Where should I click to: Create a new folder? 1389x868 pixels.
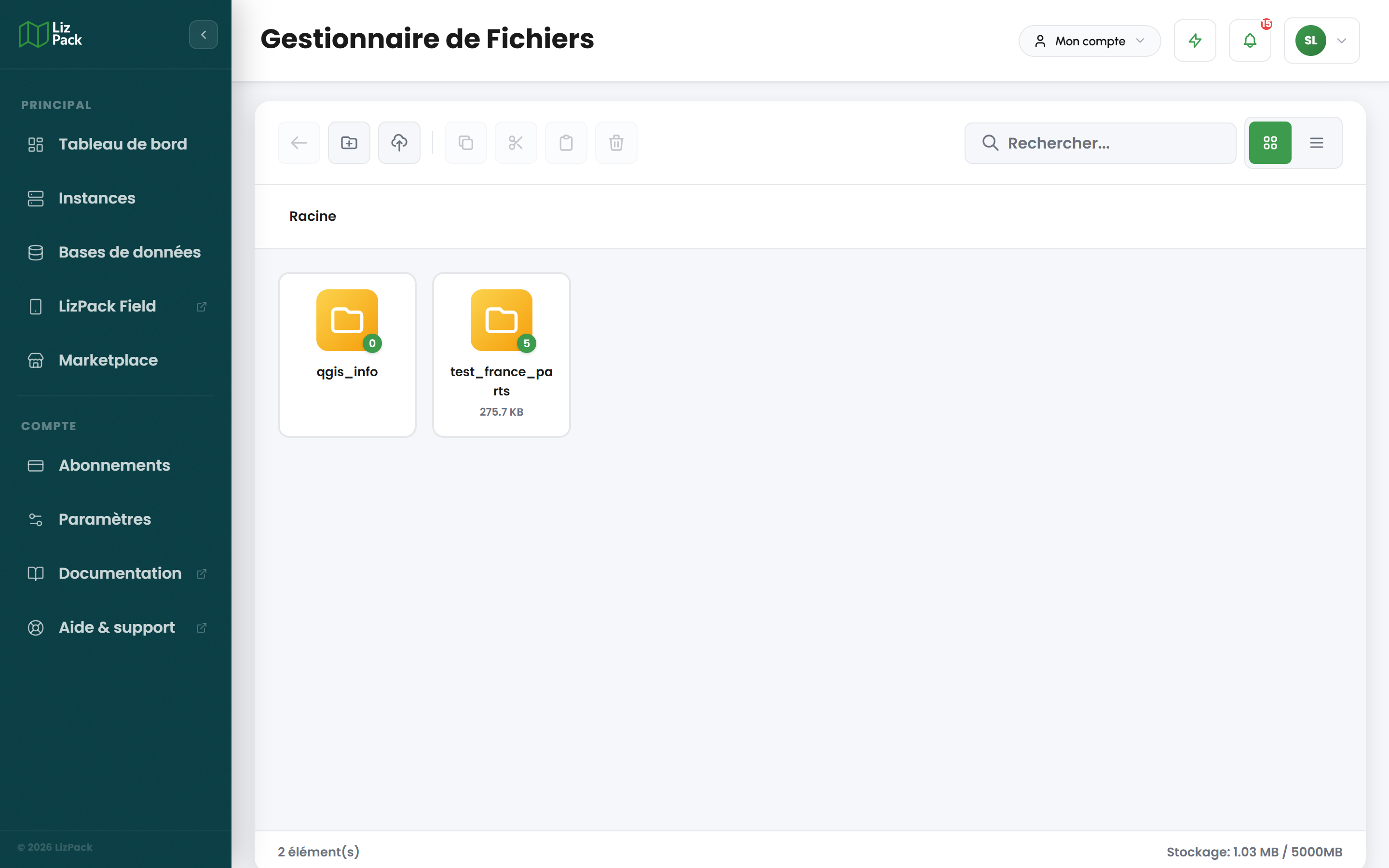[x=349, y=142]
